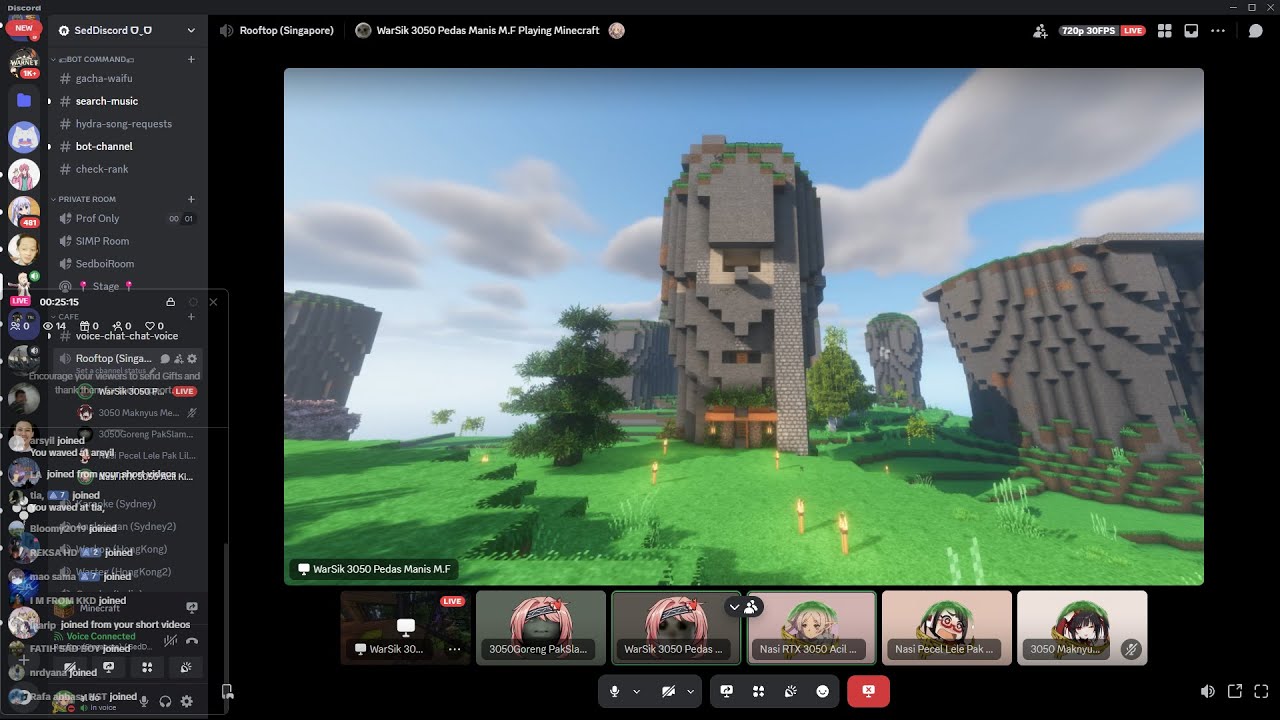
Task: Mute microphone in call controls
Action: click(614, 691)
